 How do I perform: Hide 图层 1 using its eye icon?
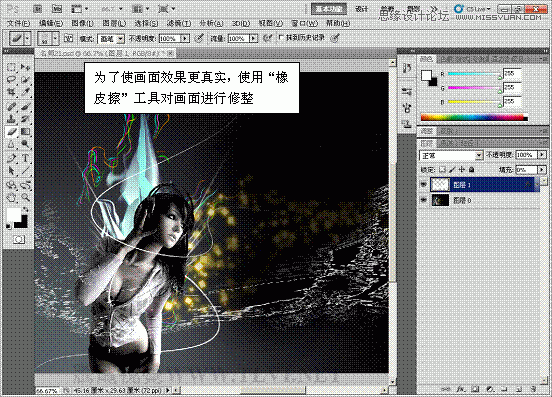tap(424, 184)
